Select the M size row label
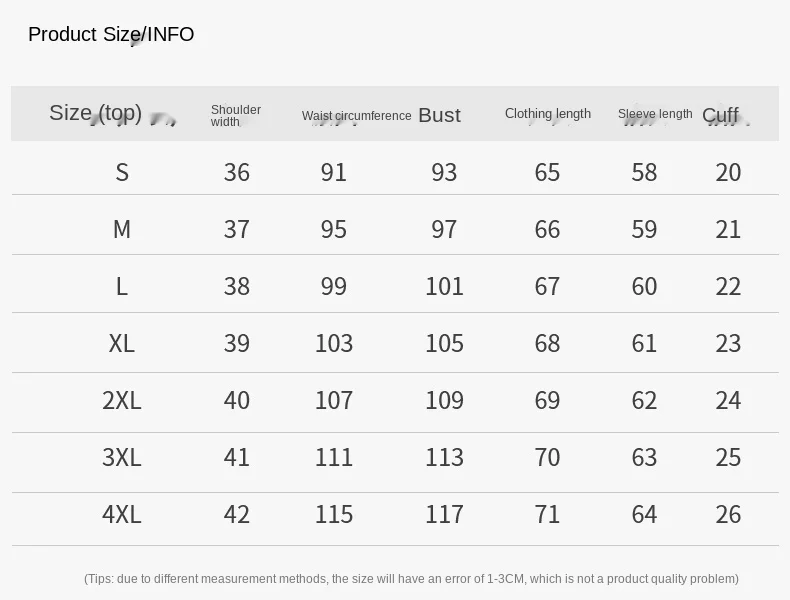The image size is (790, 600). point(122,229)
